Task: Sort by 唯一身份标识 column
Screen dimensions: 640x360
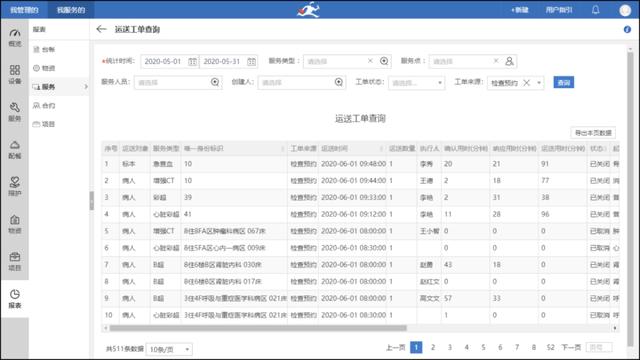Action: 282,149
